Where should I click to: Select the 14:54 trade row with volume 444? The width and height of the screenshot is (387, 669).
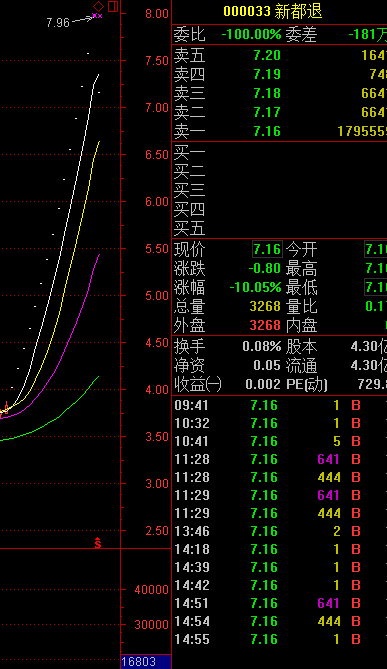279,621
